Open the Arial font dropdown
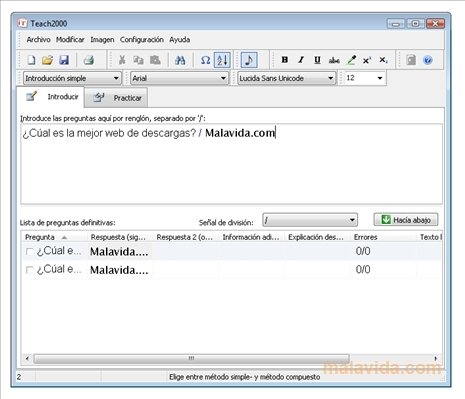Viewport: 465px width, 399px height. point(179,78)
